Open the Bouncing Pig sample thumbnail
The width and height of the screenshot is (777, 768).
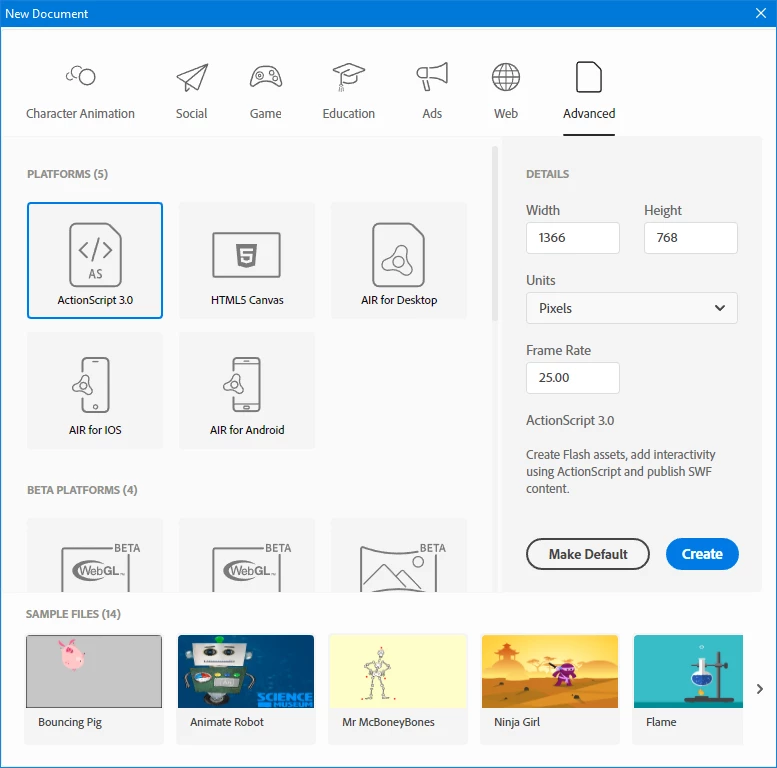94,671
